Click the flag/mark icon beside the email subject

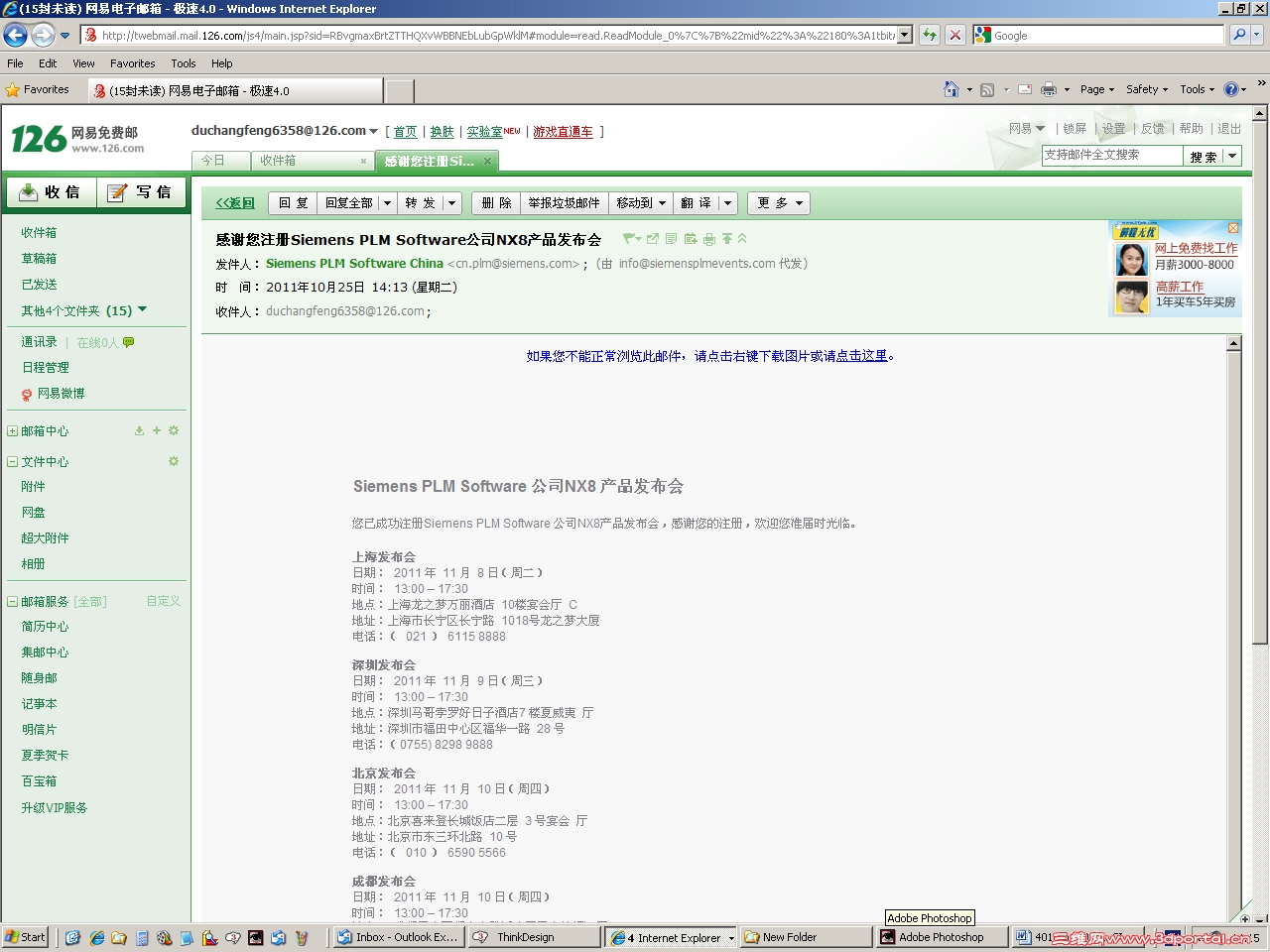[x=631, y=239]
